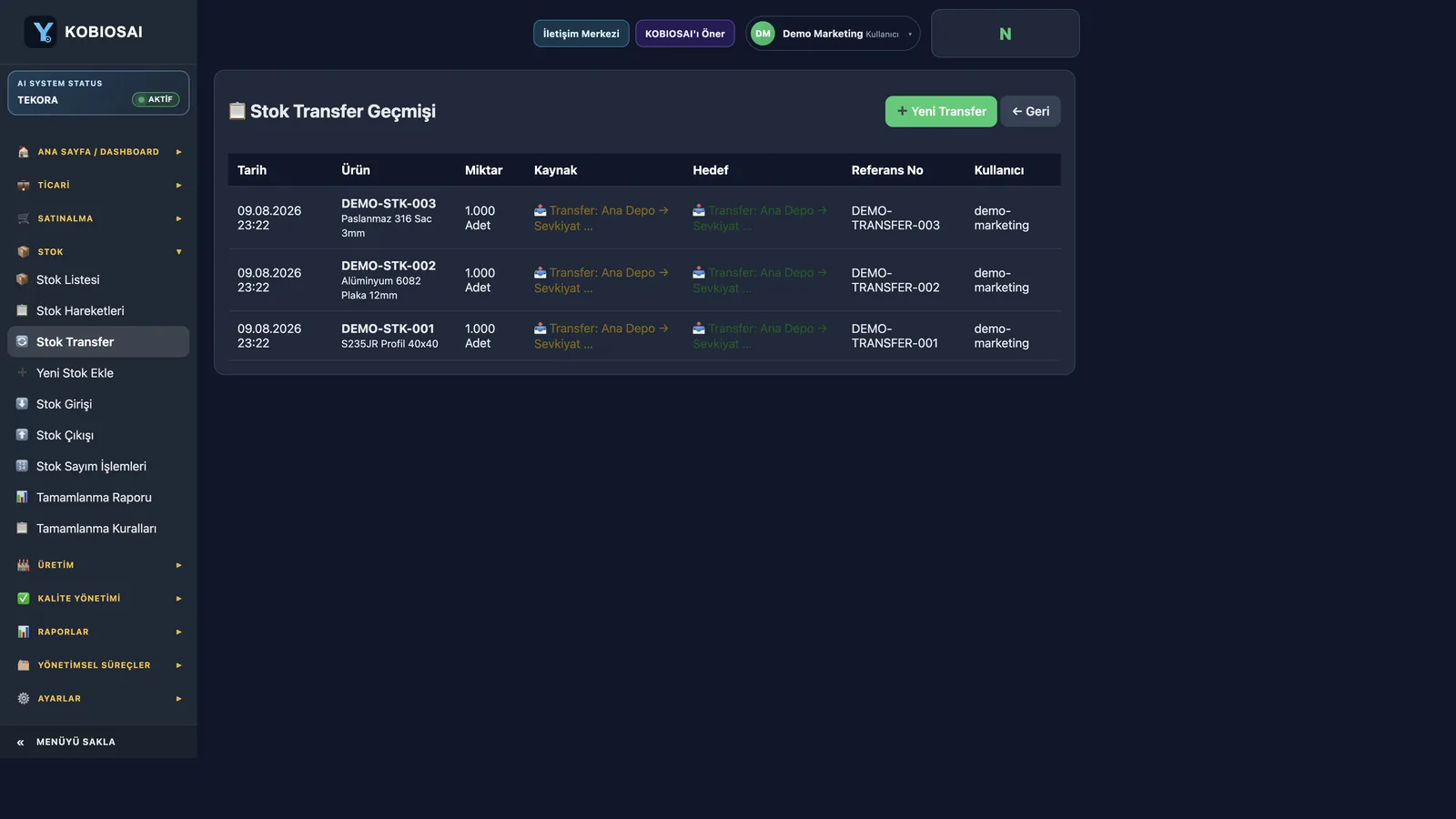The width and height of the screenshot is (1456, 819).
Task: Open Tamamlanma Kuralları page
Action: pyautogui.click(x=98, y=528)
